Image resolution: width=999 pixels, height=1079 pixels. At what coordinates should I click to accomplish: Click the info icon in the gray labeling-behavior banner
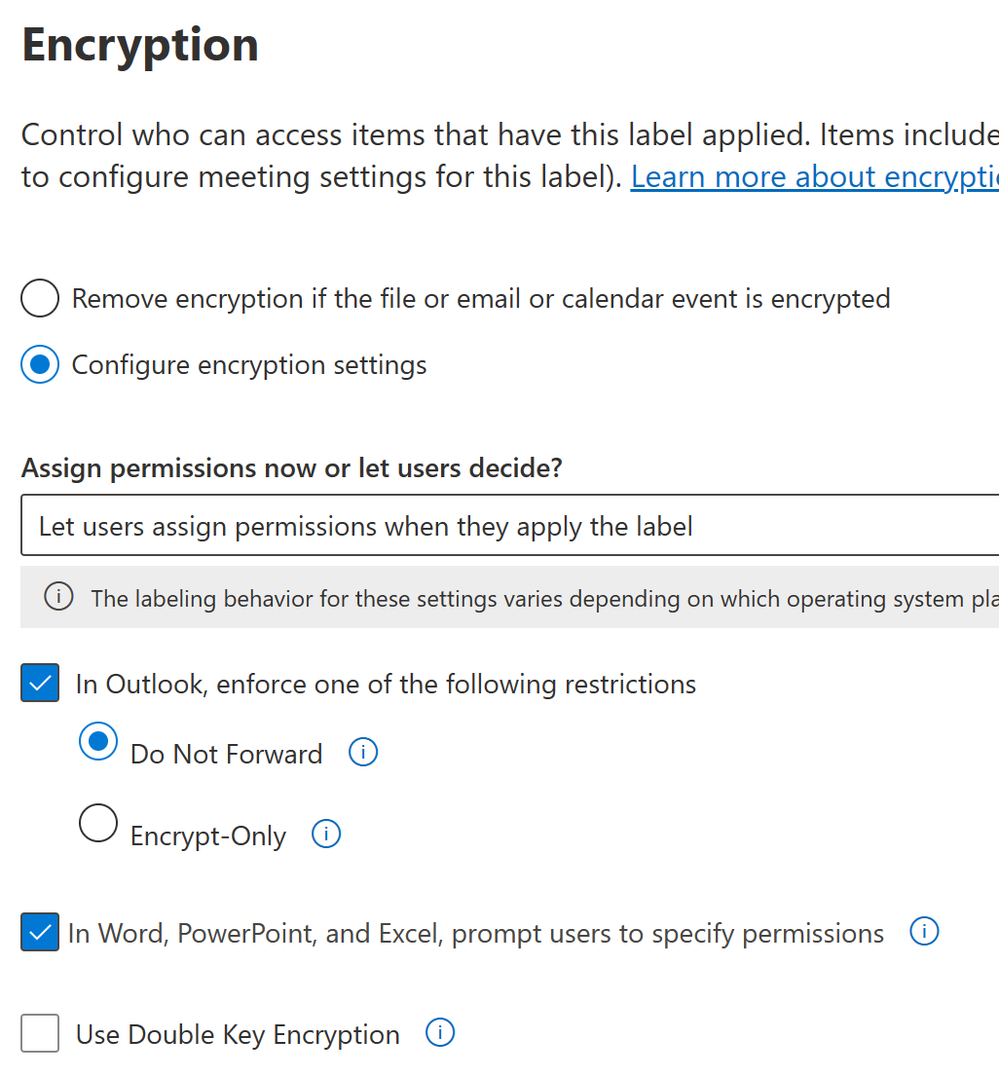pyautogui.click(x=58, y=596)
